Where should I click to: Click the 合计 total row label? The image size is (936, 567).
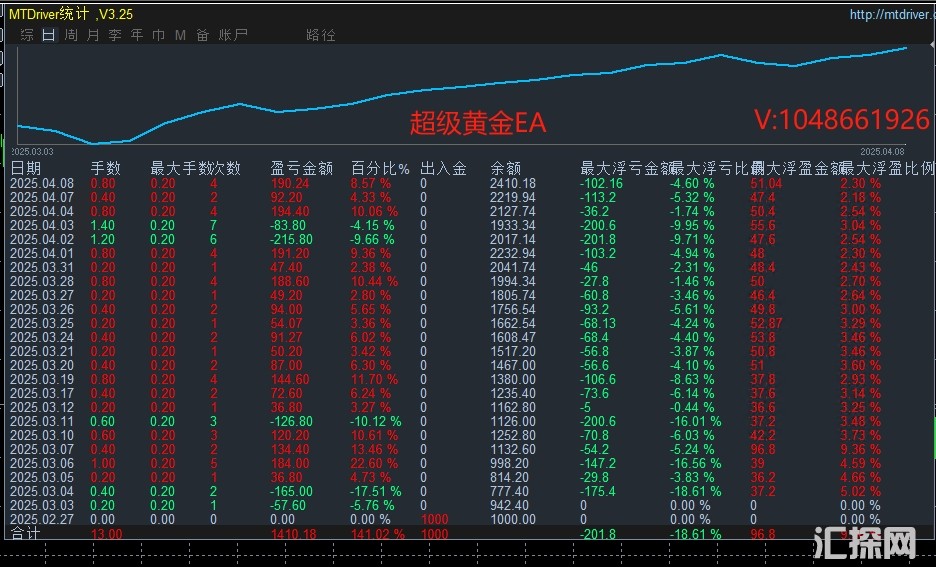[x=26, y=535]
